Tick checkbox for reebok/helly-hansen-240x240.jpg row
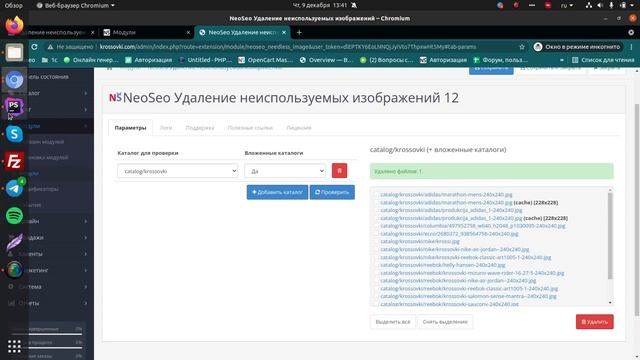 [376, 265]
